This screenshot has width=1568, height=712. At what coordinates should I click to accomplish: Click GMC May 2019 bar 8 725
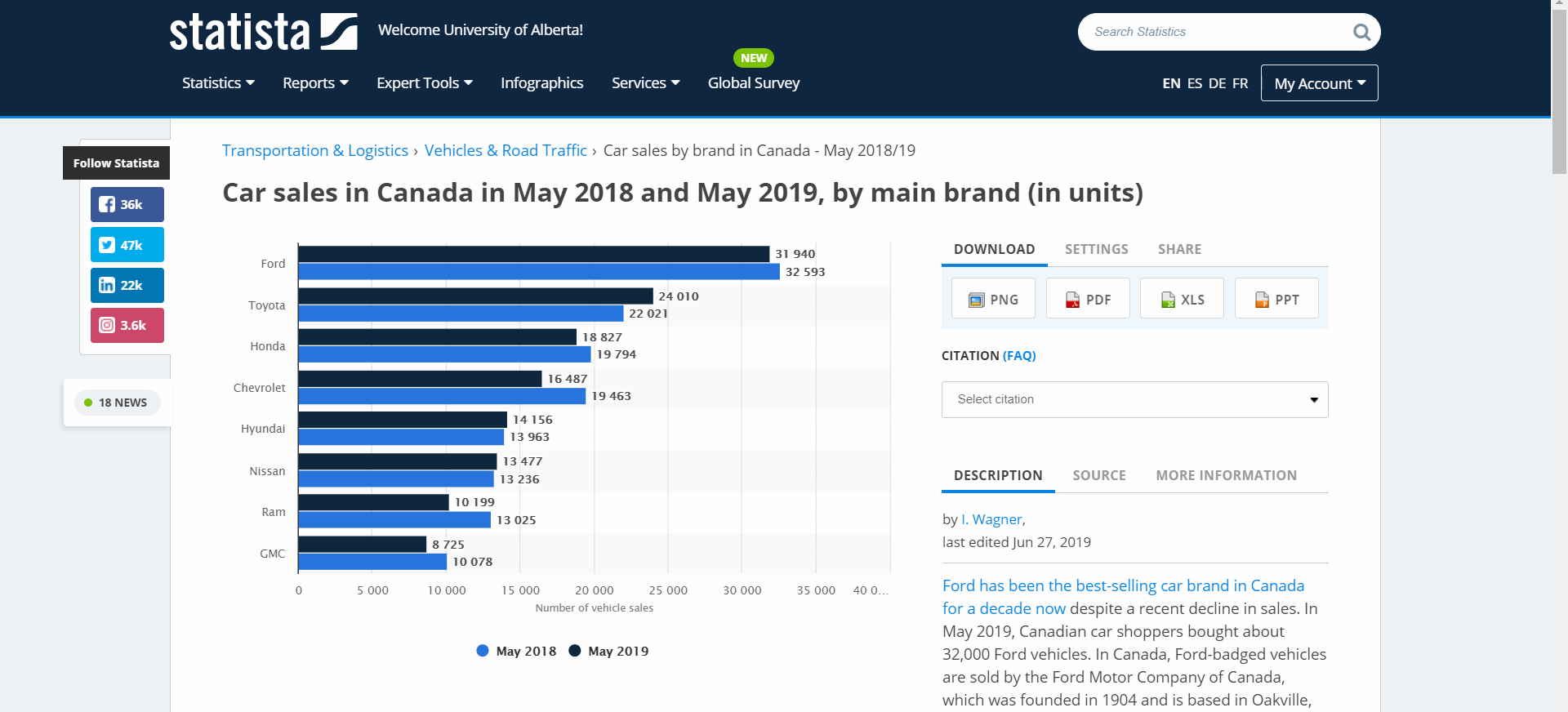pos(362,544)
